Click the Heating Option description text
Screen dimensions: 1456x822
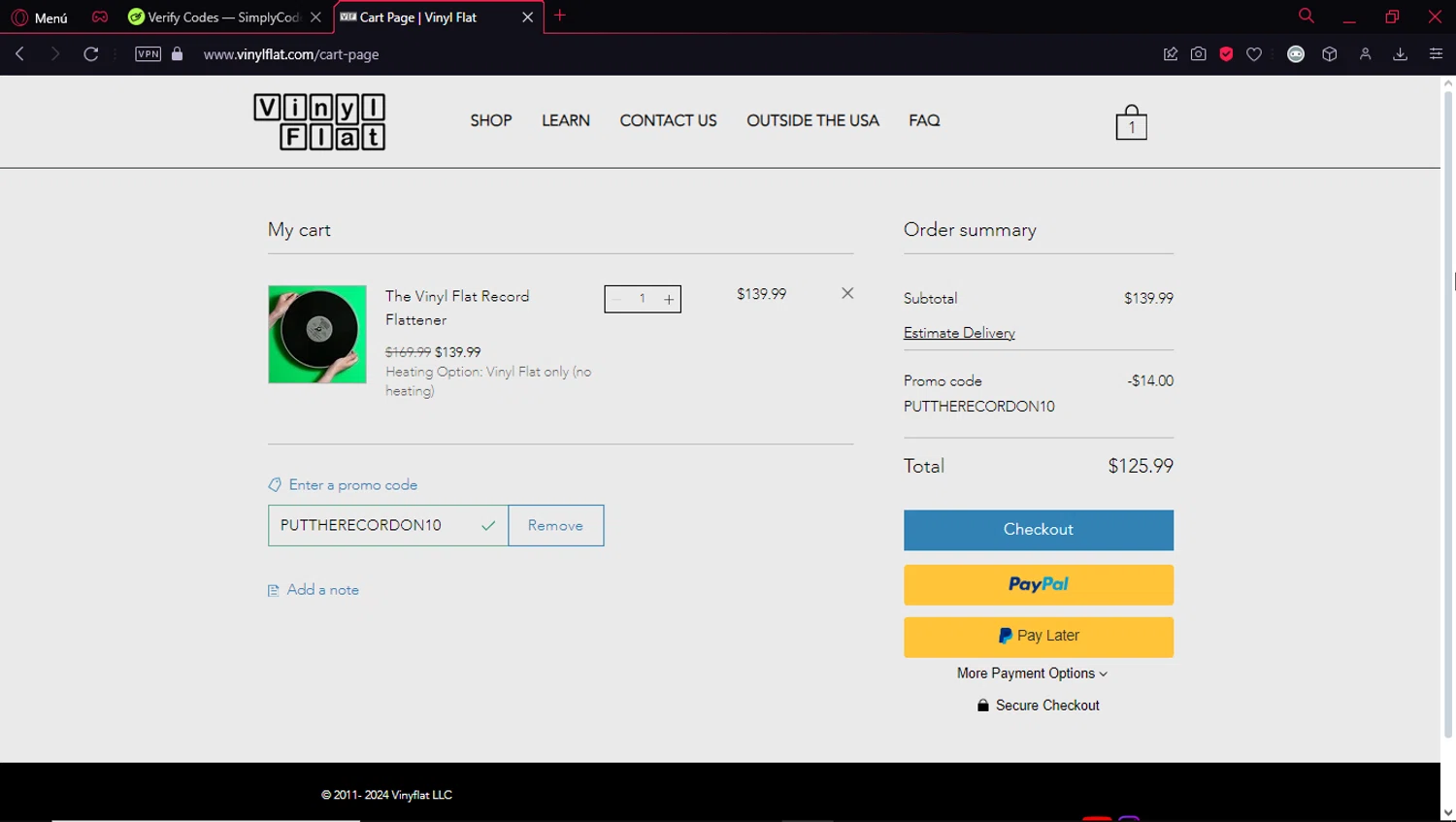tap(488, 381)
